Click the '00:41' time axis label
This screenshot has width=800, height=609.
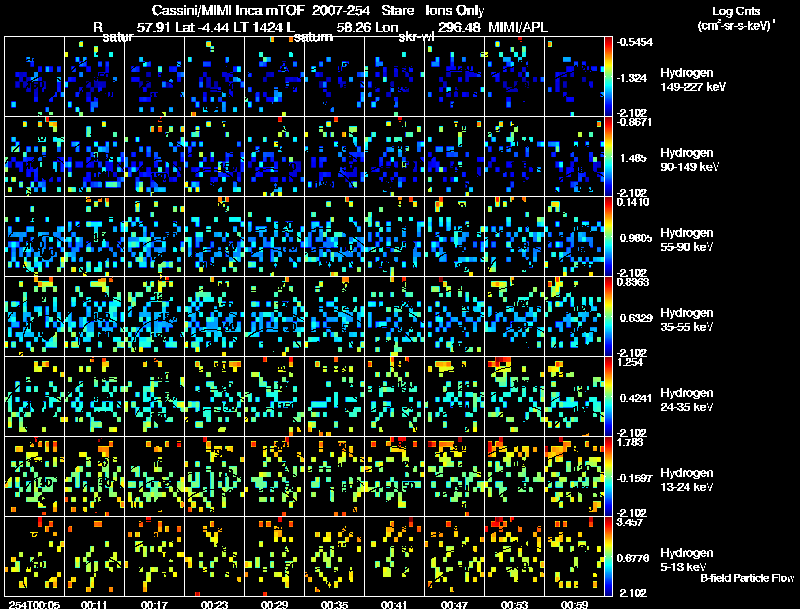(x=394, y=604)
